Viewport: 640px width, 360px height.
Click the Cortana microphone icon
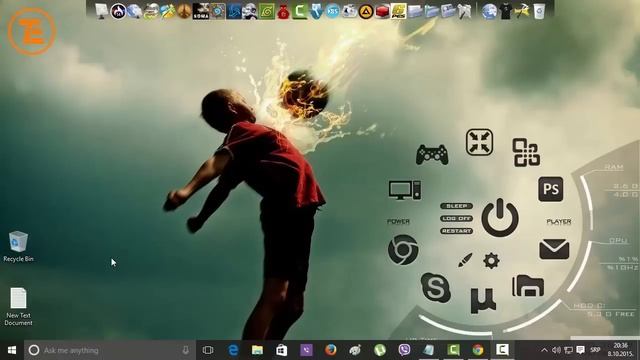tap(185, 350)
